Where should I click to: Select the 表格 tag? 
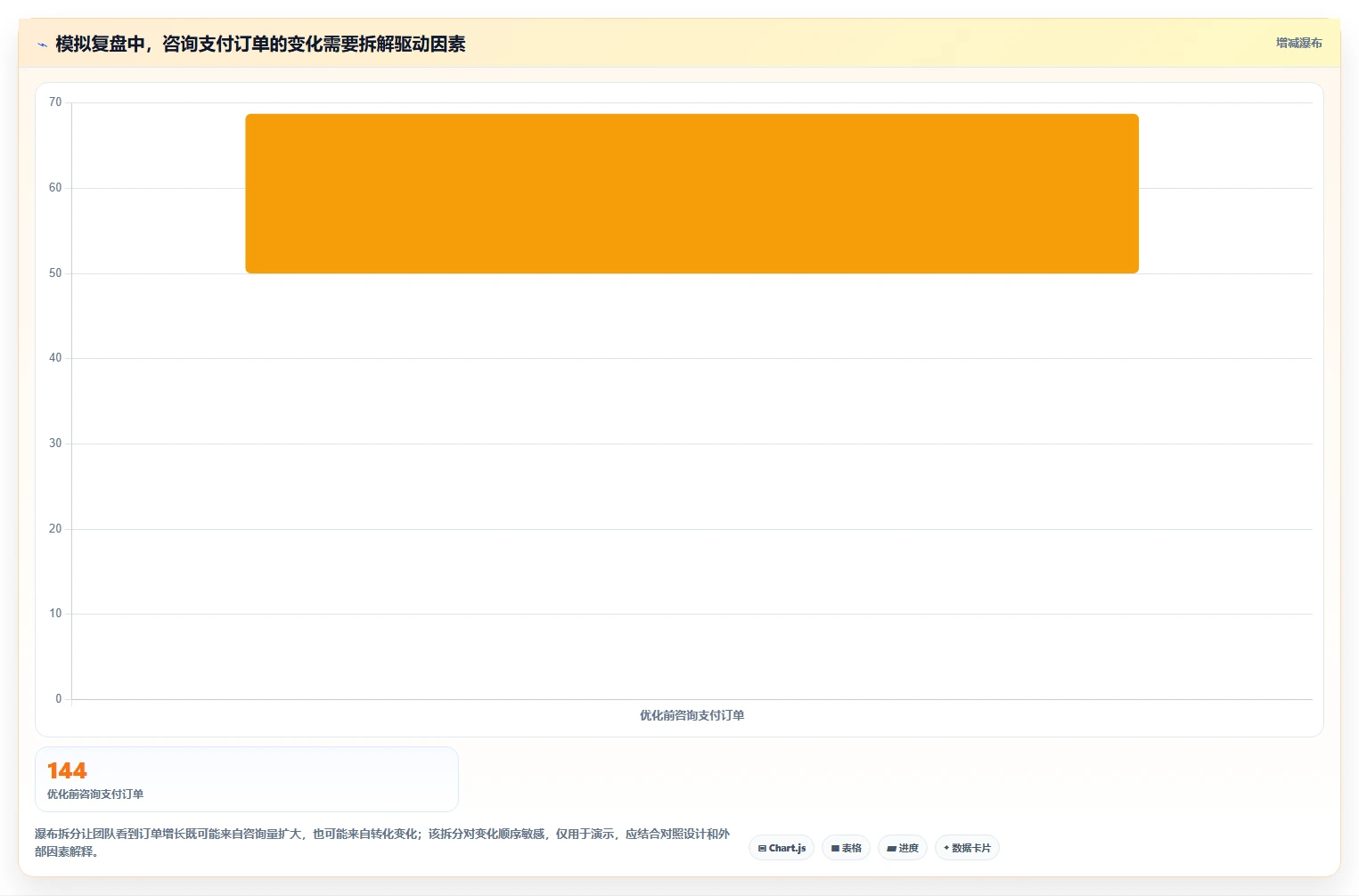[x=847, y=848]
